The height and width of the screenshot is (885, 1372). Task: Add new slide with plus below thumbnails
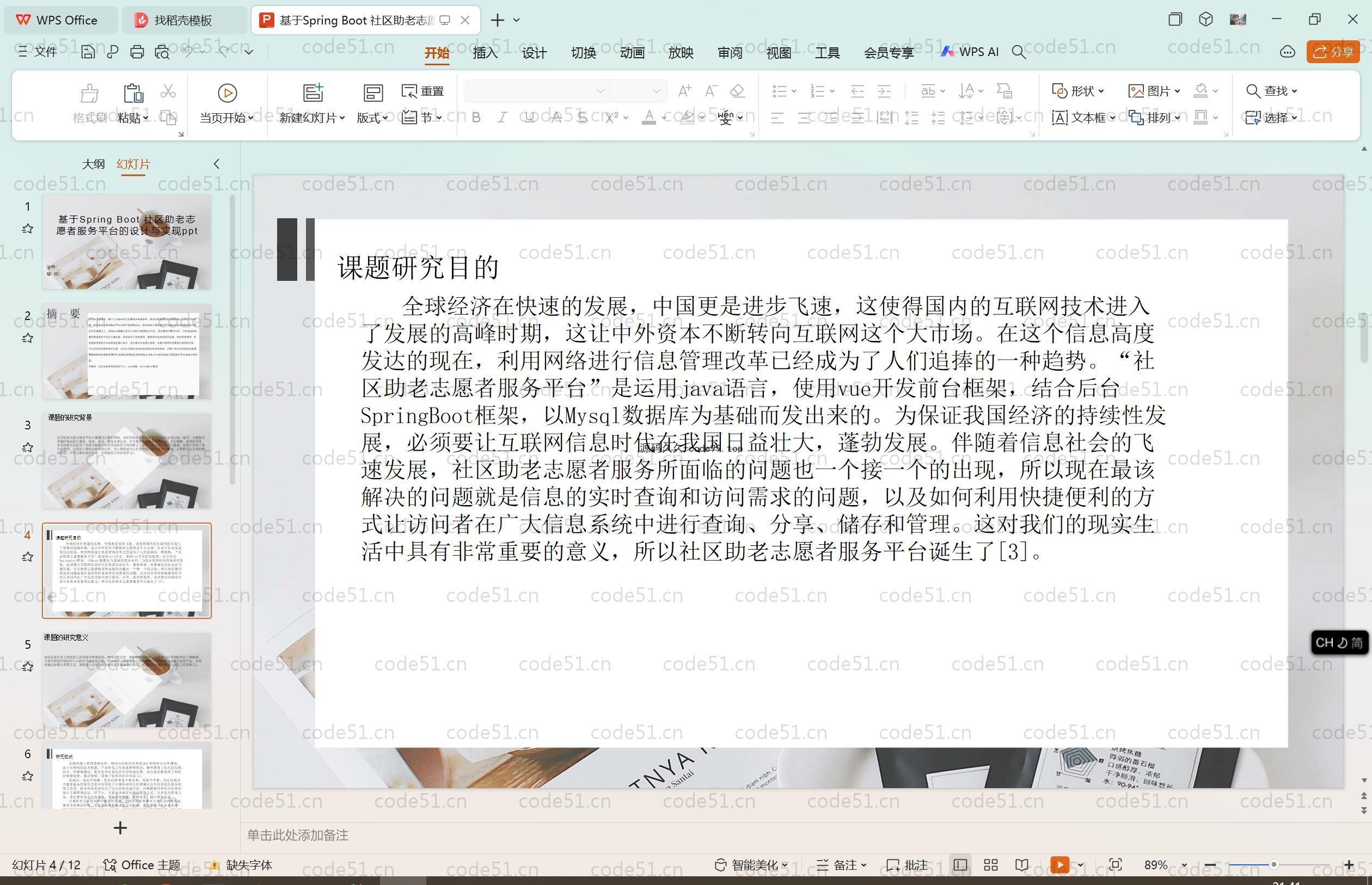coord(120,828)
